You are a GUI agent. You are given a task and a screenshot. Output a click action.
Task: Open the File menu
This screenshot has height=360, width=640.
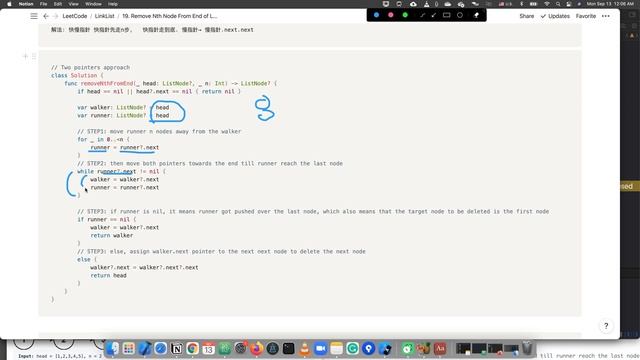(x=43, y=4)
